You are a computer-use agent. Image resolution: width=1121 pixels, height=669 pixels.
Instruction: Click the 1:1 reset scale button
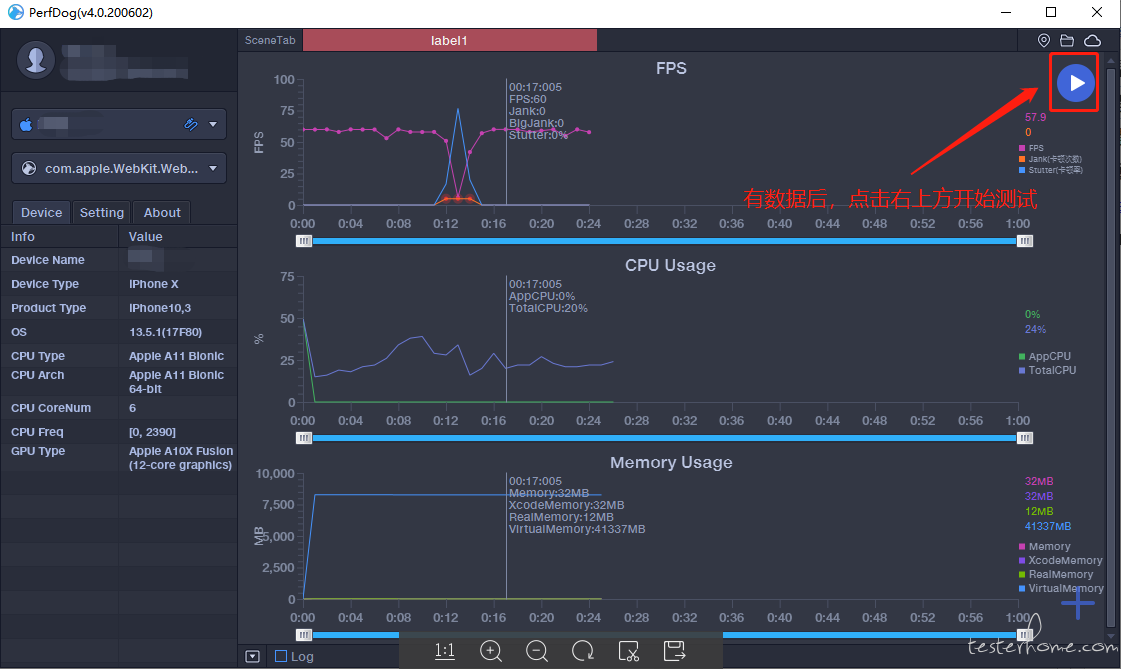coord(445,650)
